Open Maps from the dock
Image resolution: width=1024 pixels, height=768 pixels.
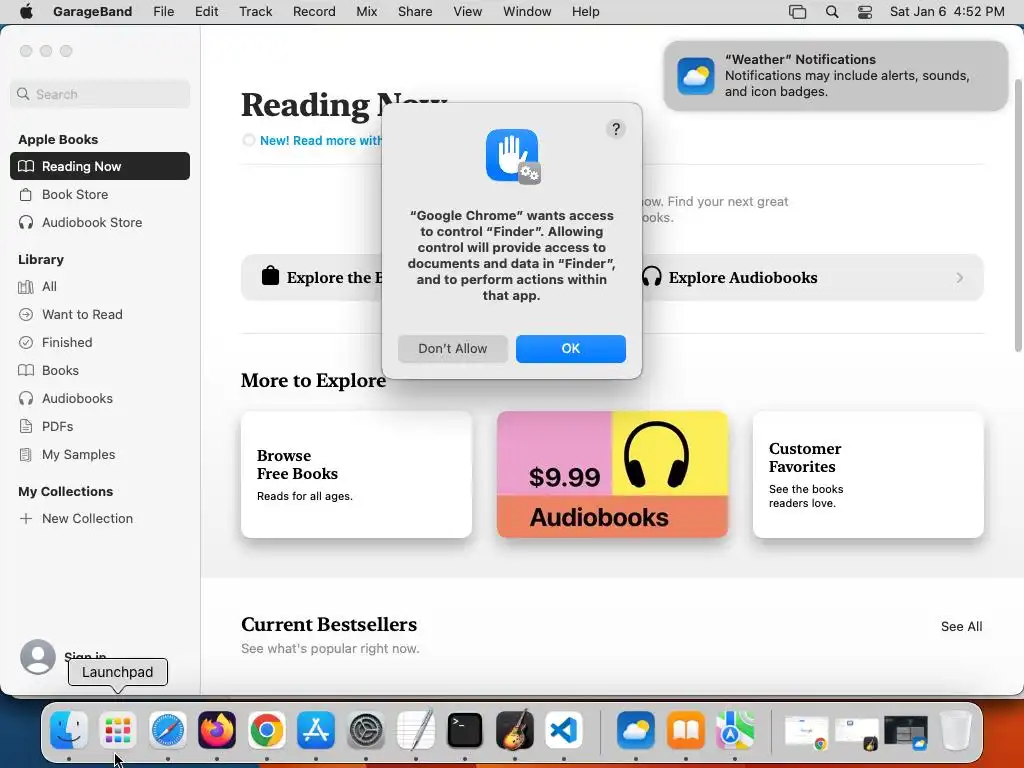point(735,729)
